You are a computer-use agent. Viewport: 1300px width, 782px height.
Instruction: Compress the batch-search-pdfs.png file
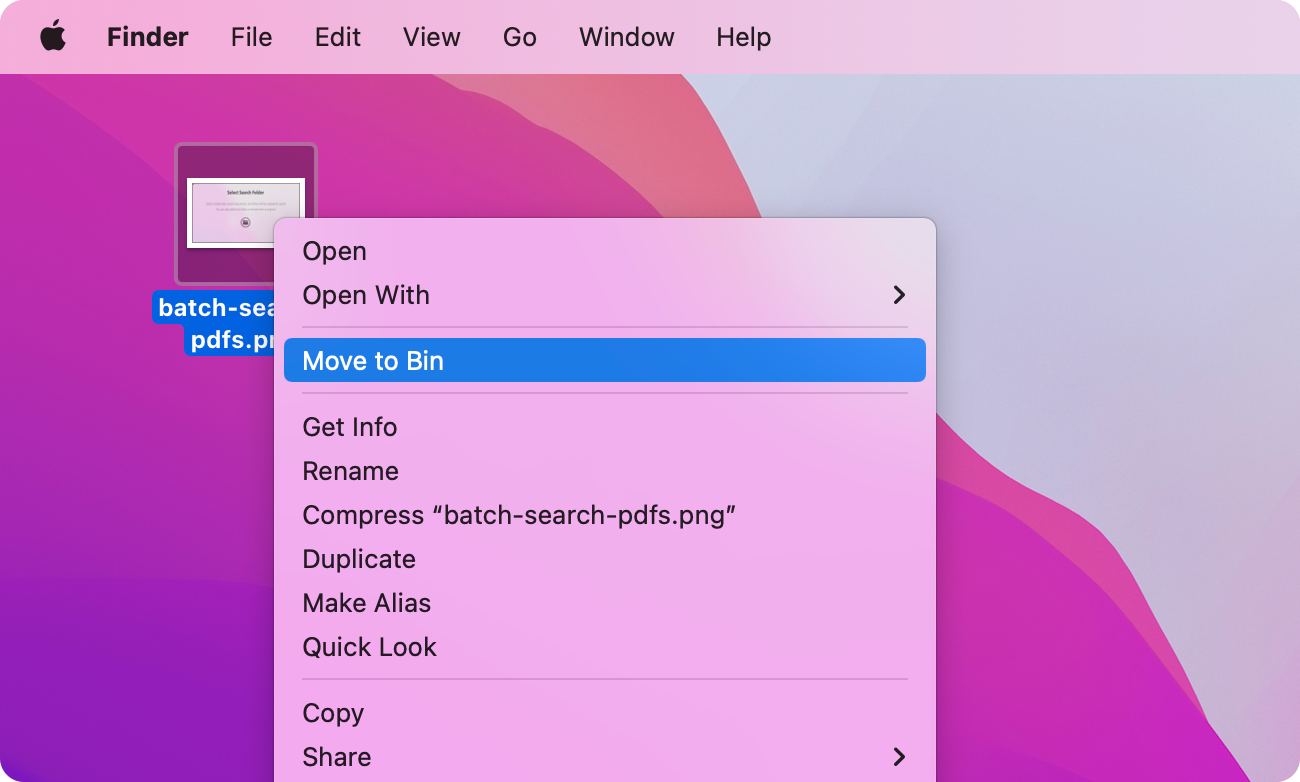point(520,515)
